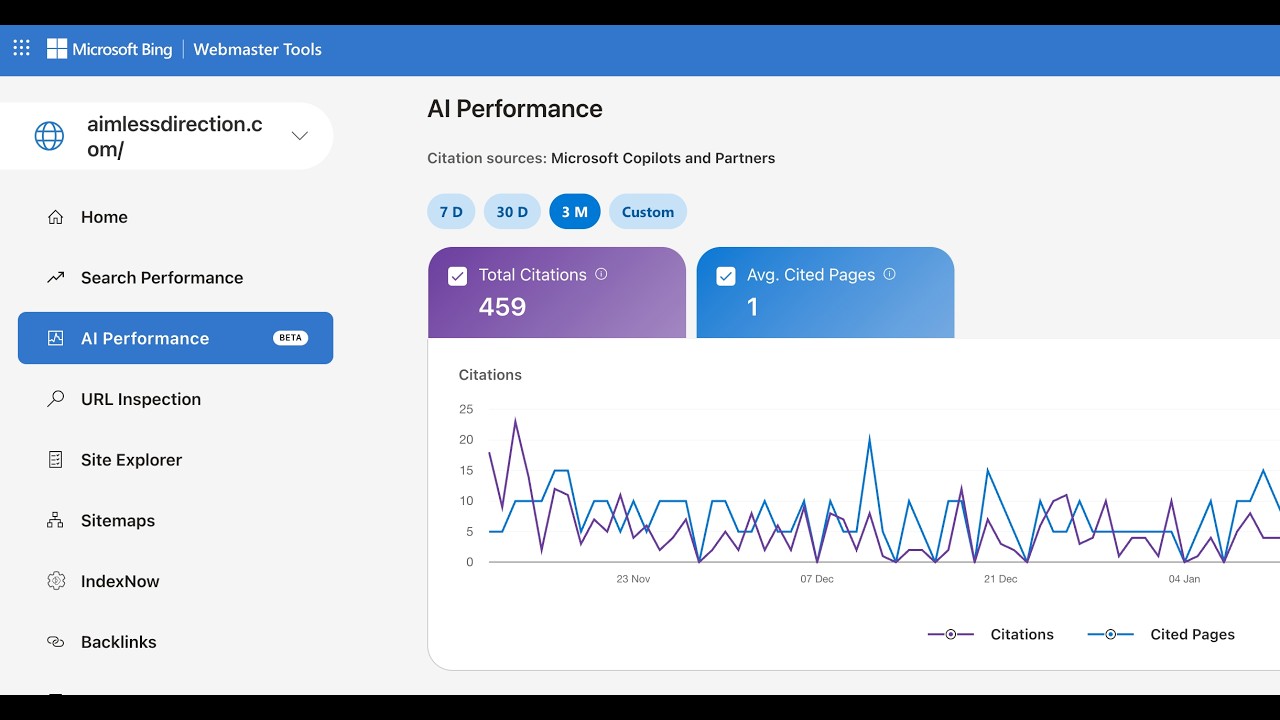Image resolution: width=1280 pixels, height=720 pixels.
Task: Click the info icon beside Total Citations
Action: (x=601, y=274)
